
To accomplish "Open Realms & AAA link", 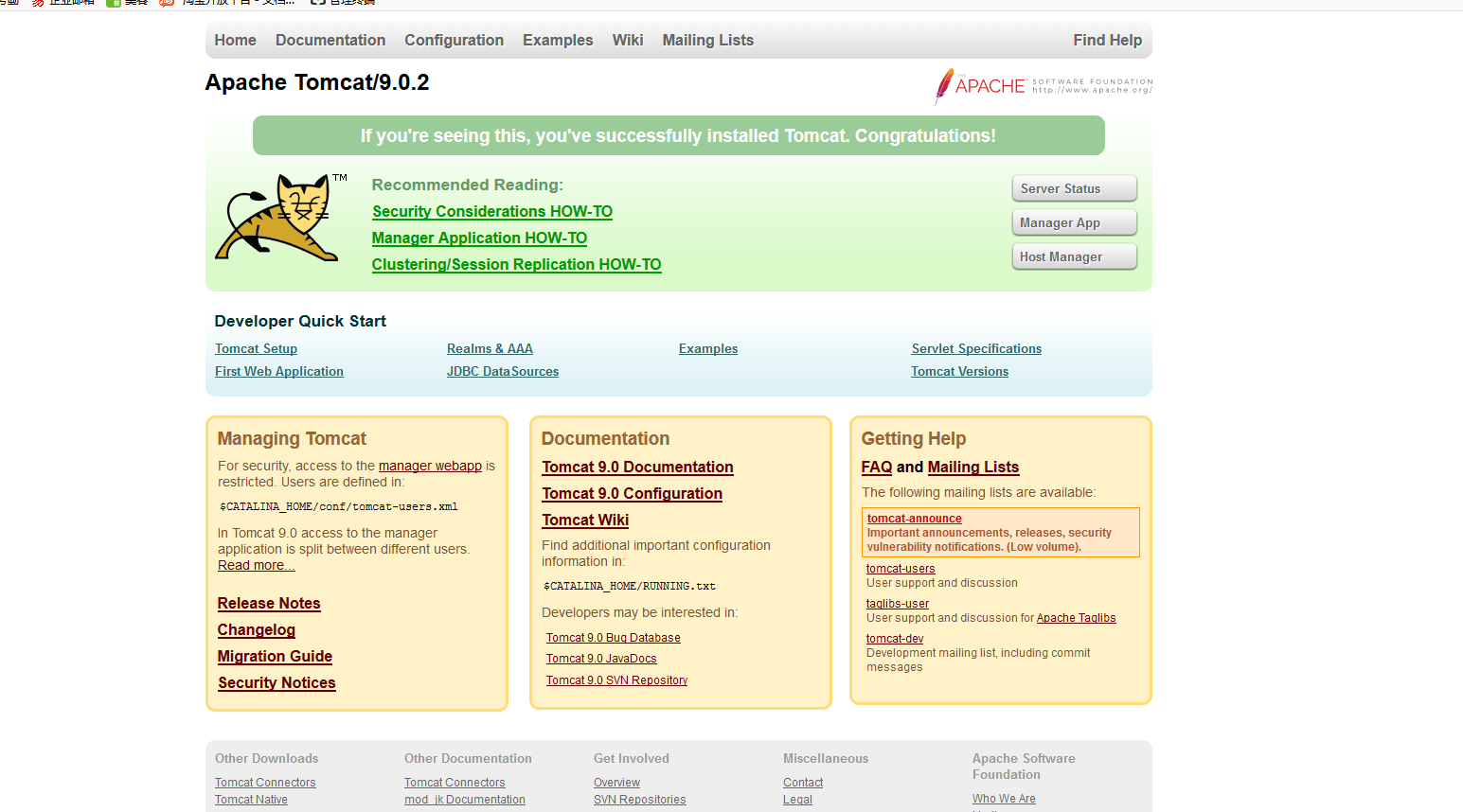I will 490,348.
